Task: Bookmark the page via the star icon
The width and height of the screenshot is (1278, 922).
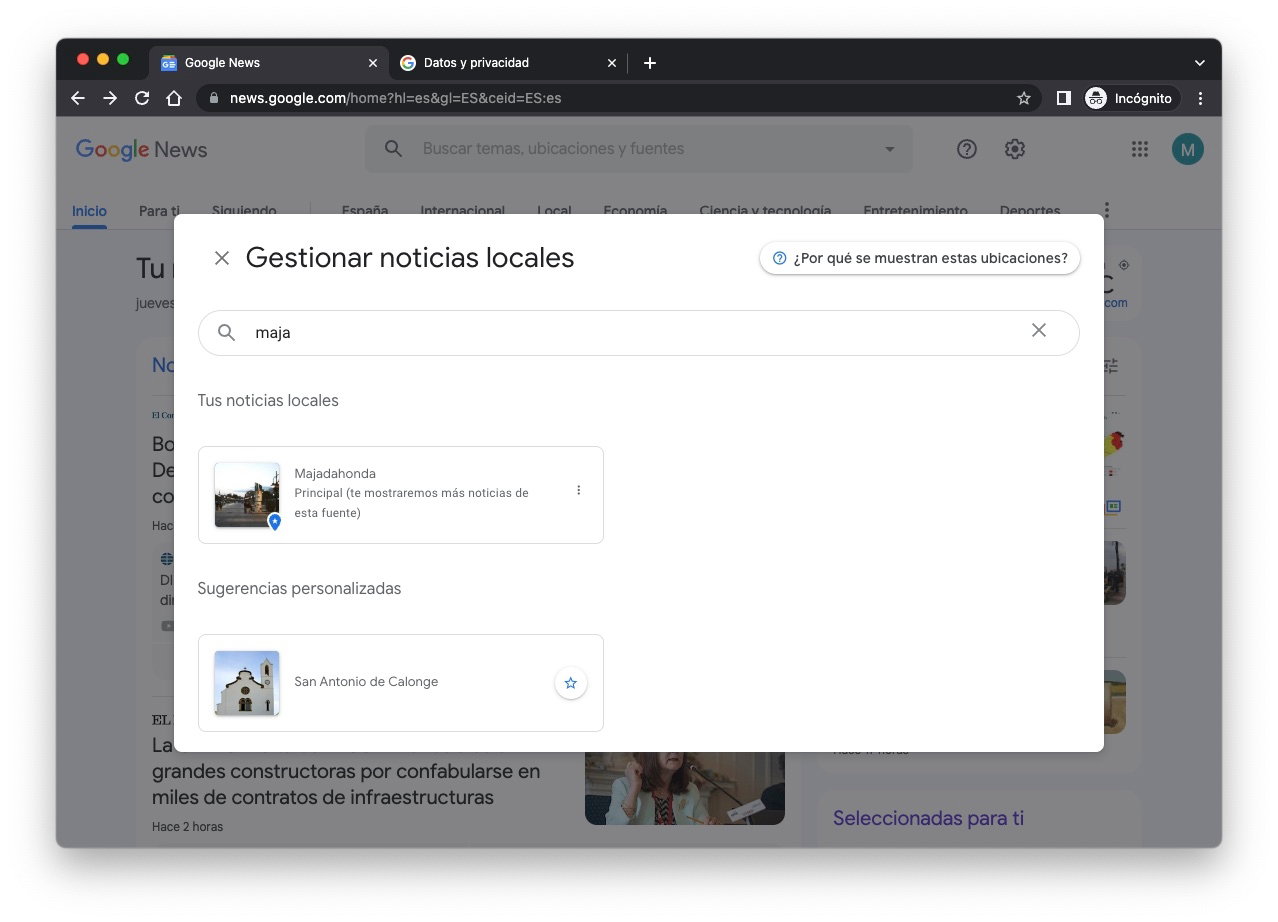Action: click(x=1023, y=98)
